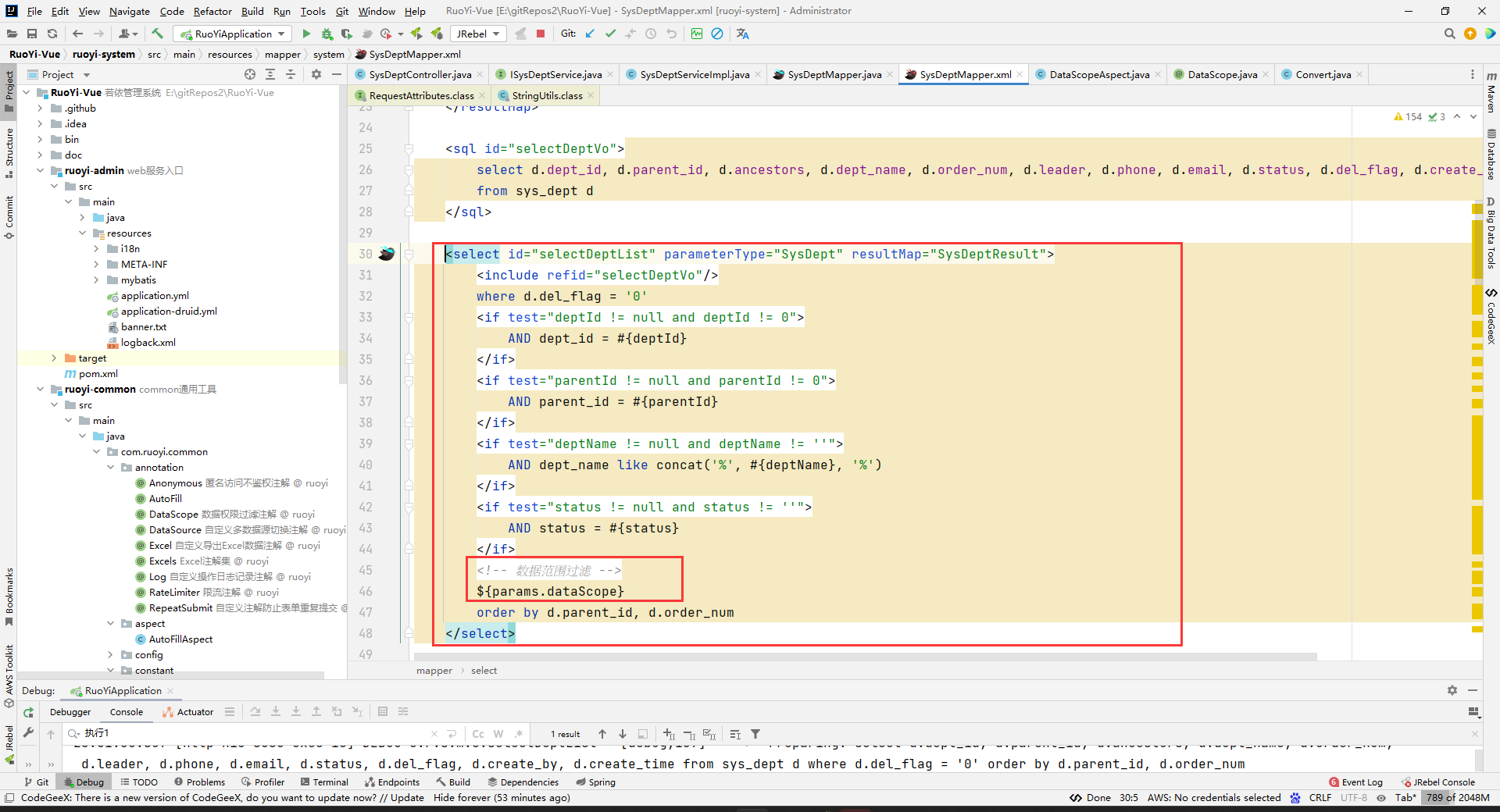1500x812 pixels.
Task: Expand the target folder
Action: pyautogui.click(x=54, y=358)
